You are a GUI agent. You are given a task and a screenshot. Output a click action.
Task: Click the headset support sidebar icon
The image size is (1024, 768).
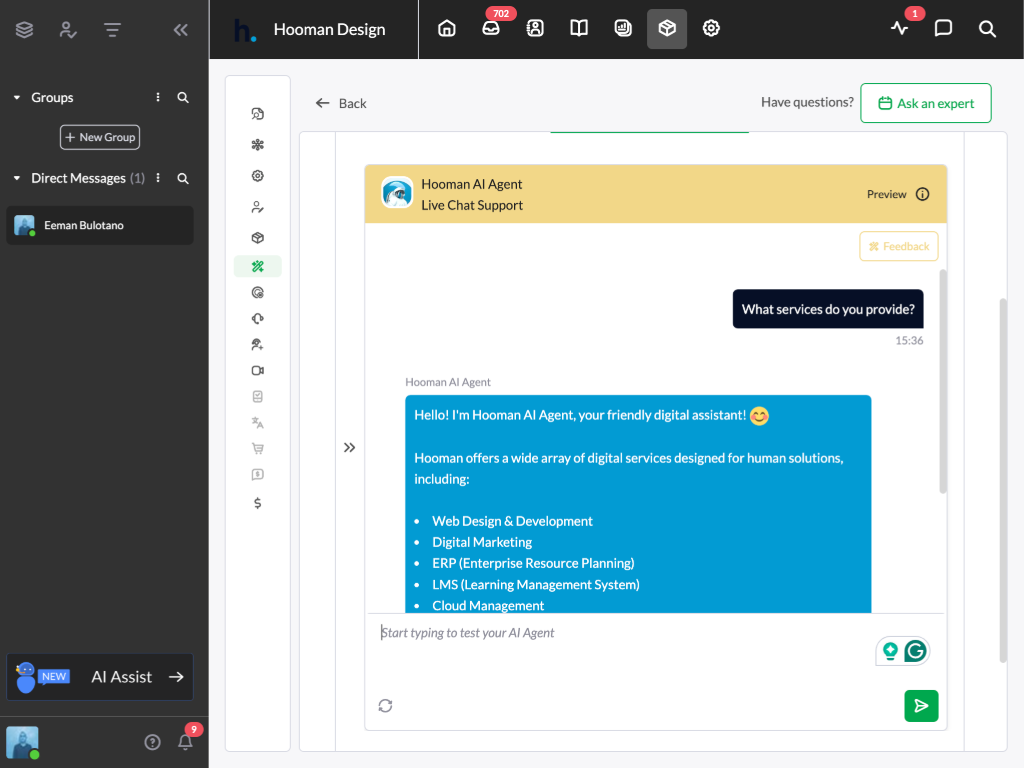point(258,318)
